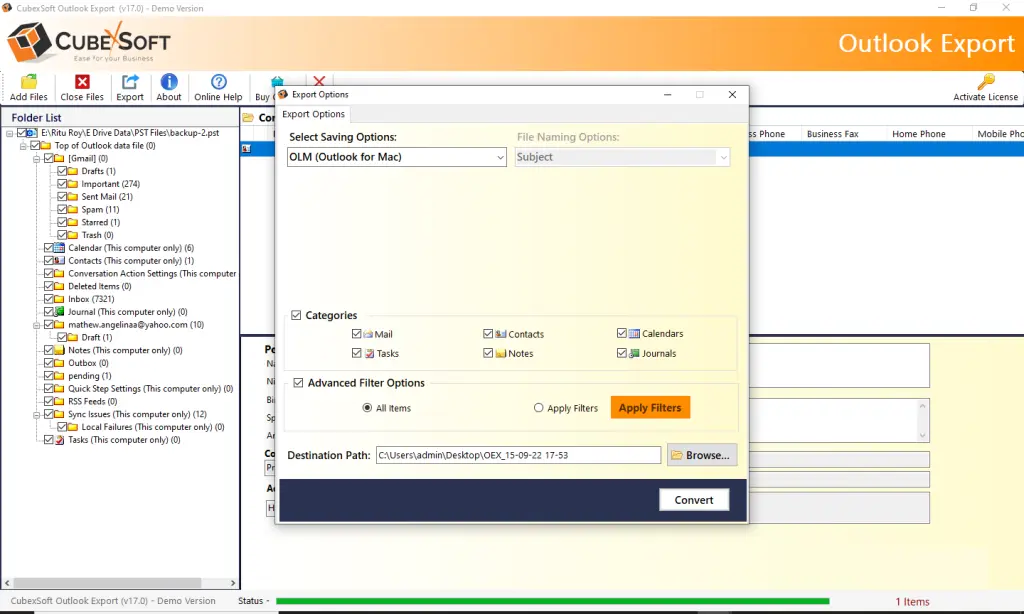The image size is (1024, 614).
Task: Collapse the backup-2.pst root node
Action: pos(10,133)
